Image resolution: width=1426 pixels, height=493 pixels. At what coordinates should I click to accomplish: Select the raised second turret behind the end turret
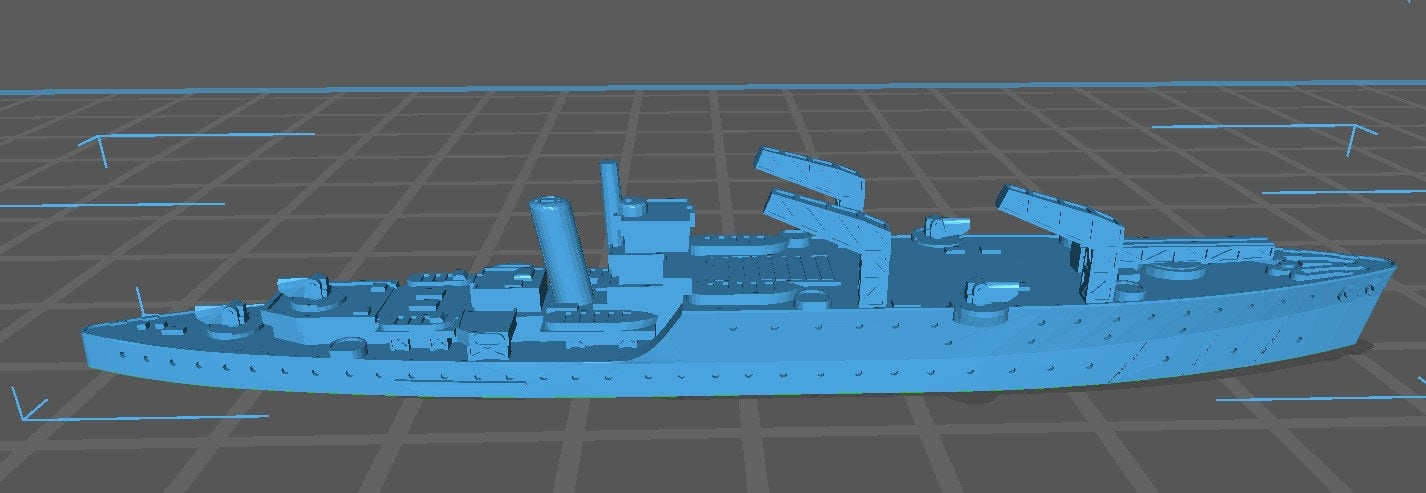305,288
